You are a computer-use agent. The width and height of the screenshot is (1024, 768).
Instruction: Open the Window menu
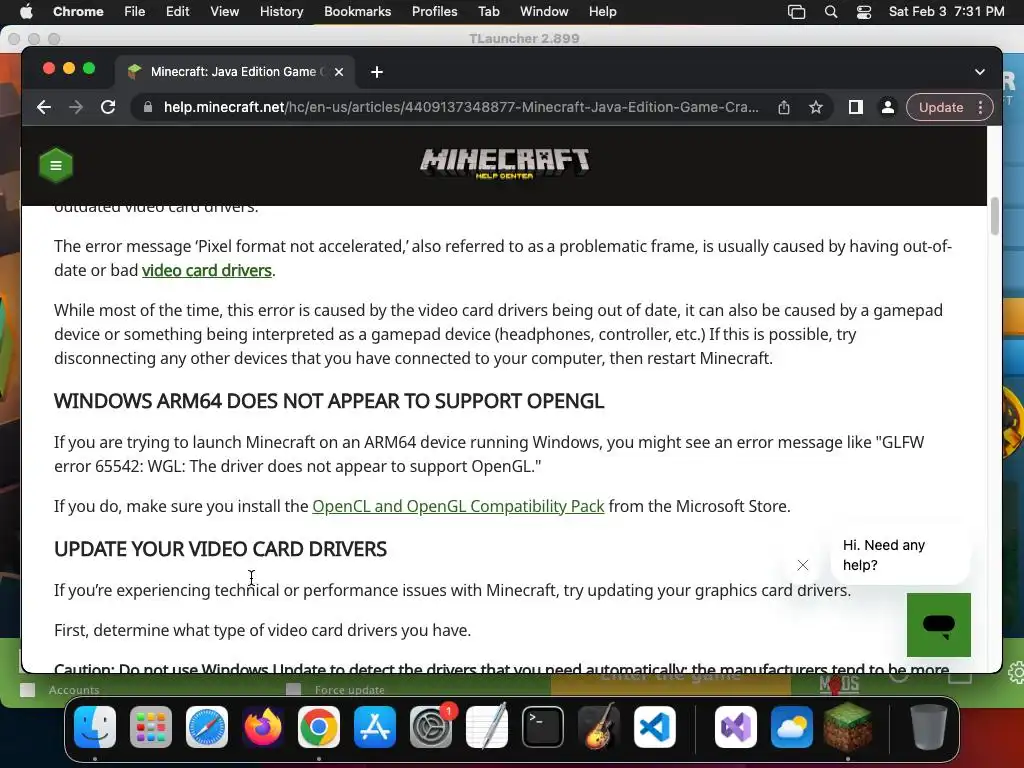coord(544,11)
